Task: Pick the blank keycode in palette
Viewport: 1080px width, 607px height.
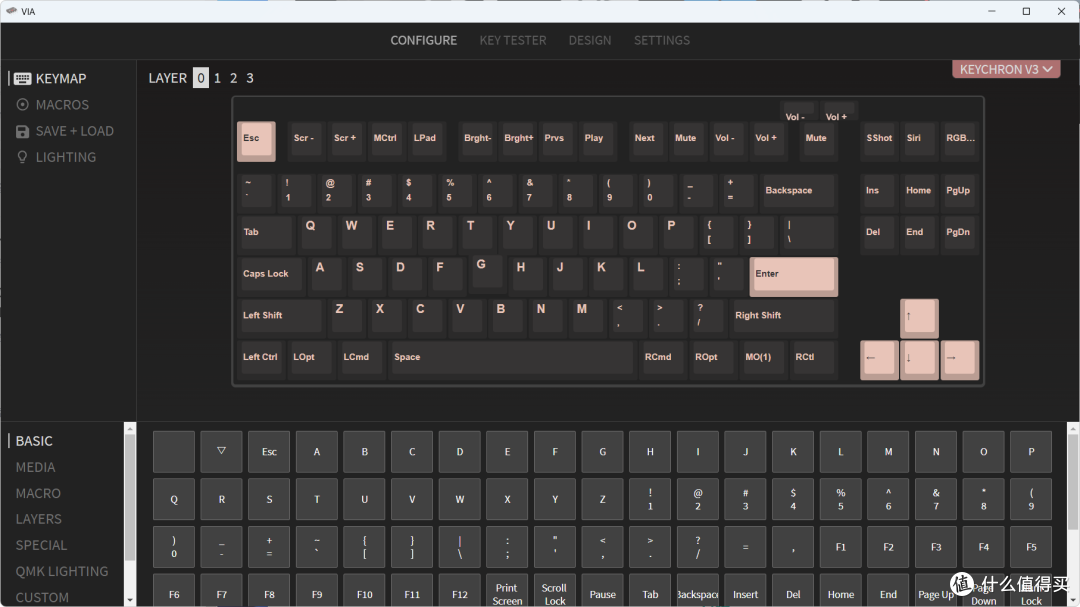Action: [174, 452]
